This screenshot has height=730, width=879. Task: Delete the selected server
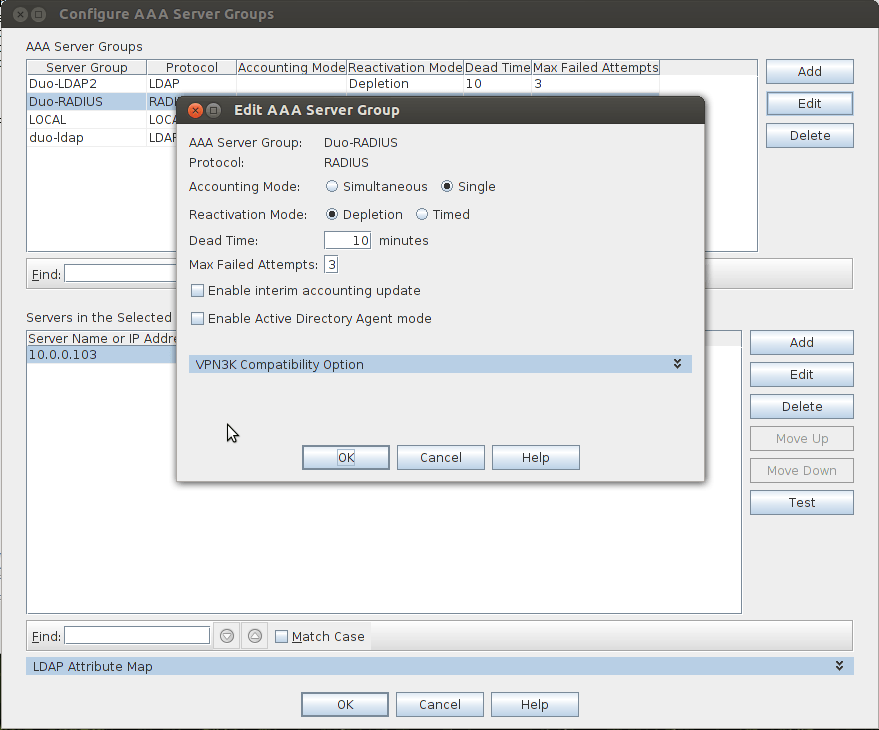[801, 406]
